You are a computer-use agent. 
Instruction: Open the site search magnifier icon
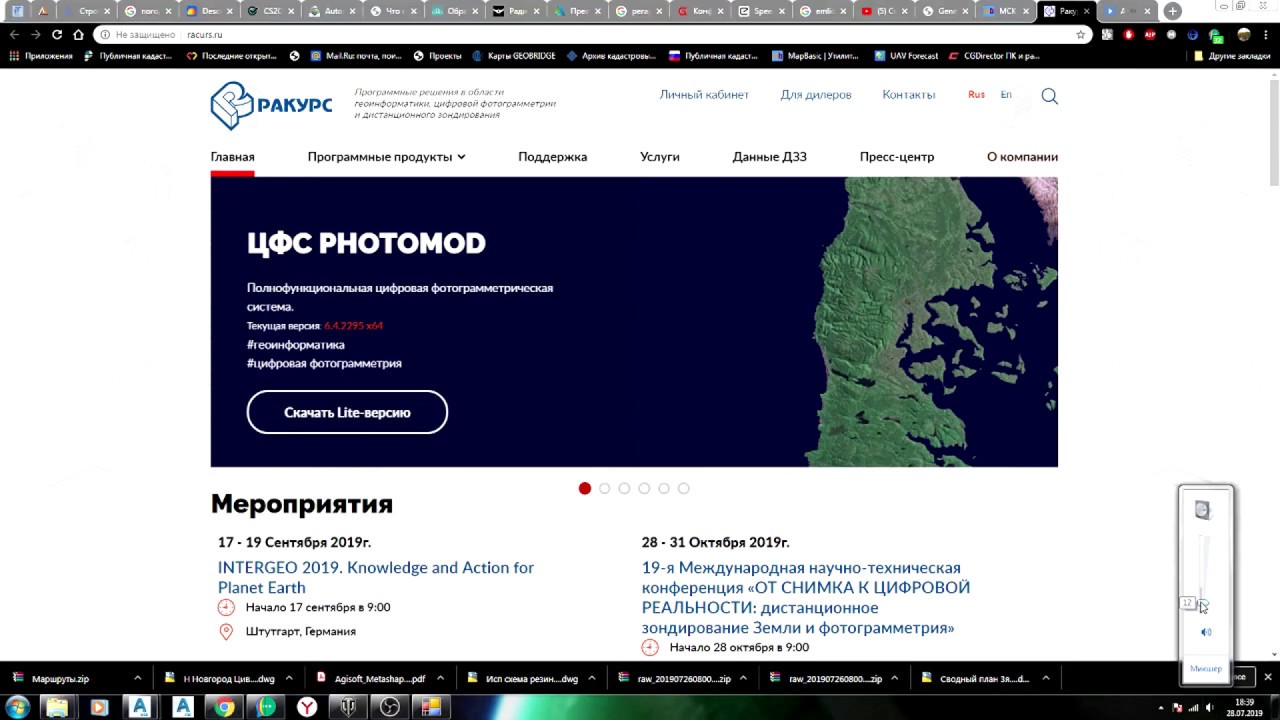click(x=1049, y=96)
